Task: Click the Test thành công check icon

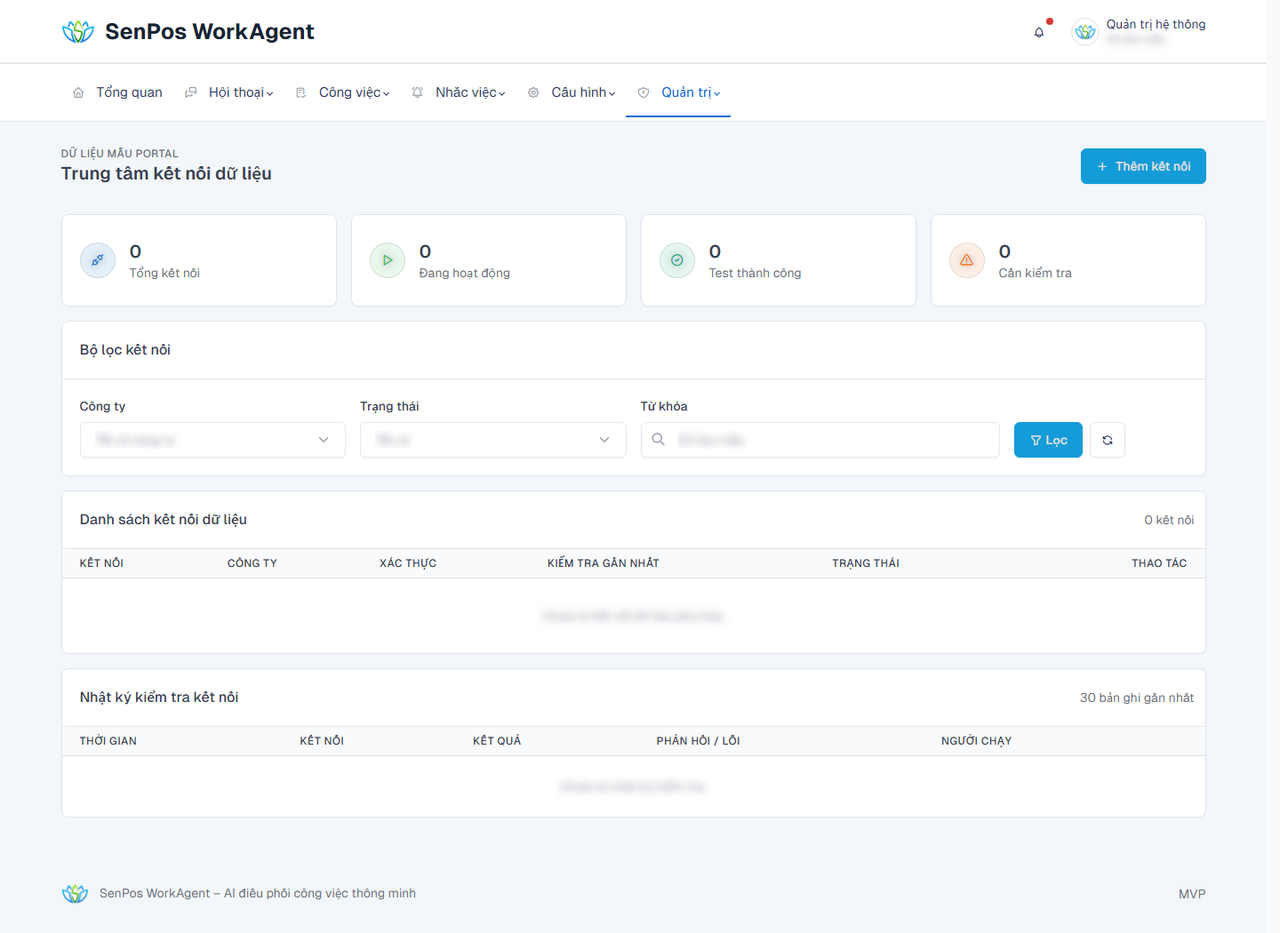Action: pyautogui.click(x=677, y=260)
